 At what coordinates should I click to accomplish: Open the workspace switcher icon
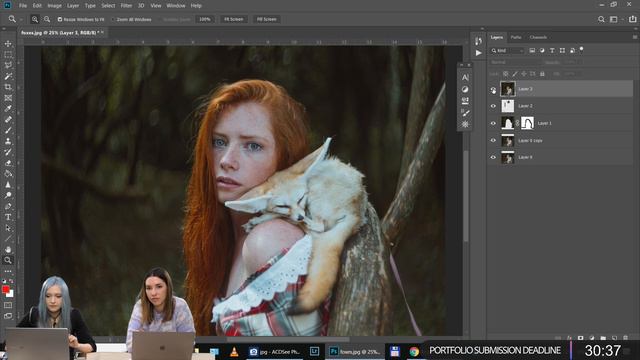(613, 19)
